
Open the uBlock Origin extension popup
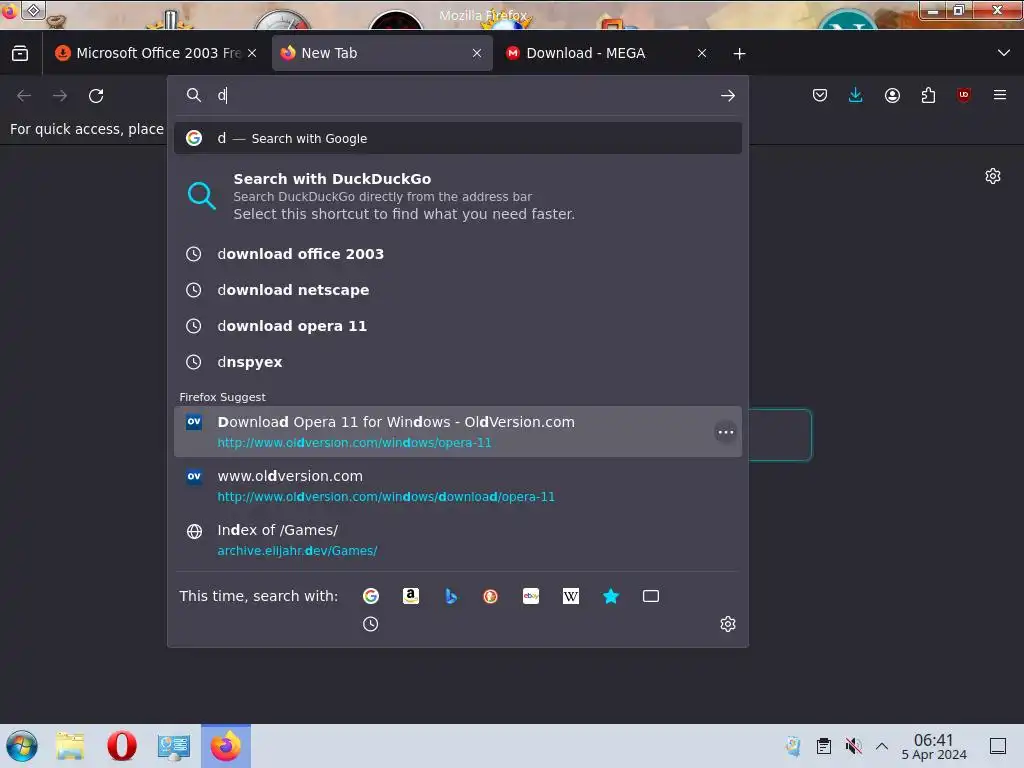[964, 95]
